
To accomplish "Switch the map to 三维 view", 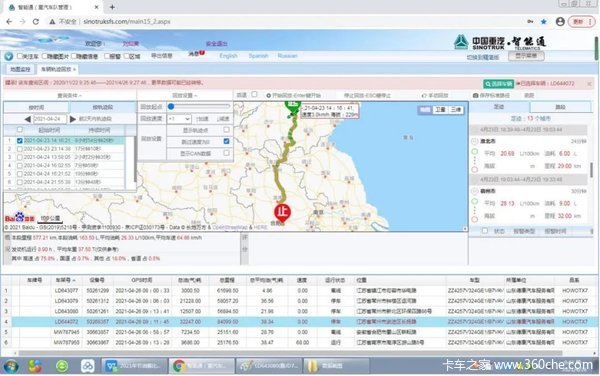I will pos(455,110).
